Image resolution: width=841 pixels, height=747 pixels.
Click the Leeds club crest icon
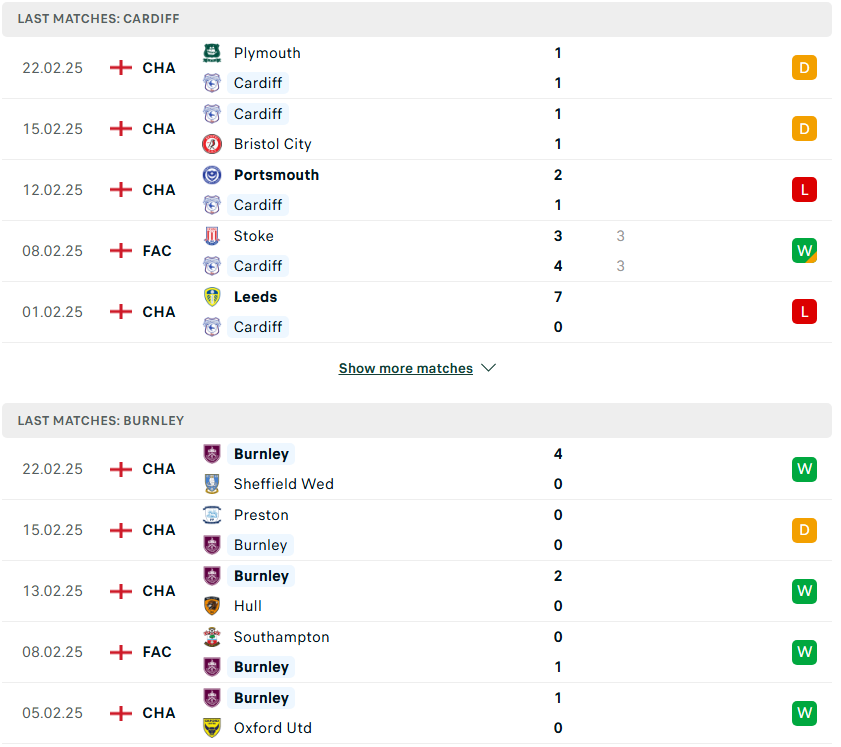pyautogui.click(x=212, y=297)
